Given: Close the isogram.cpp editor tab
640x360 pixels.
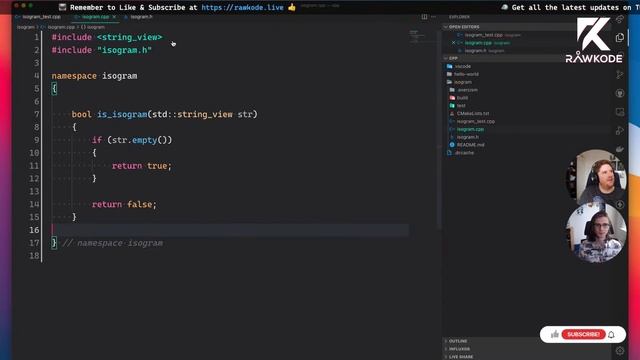Looking at the screenshot, I should (114, 17).
